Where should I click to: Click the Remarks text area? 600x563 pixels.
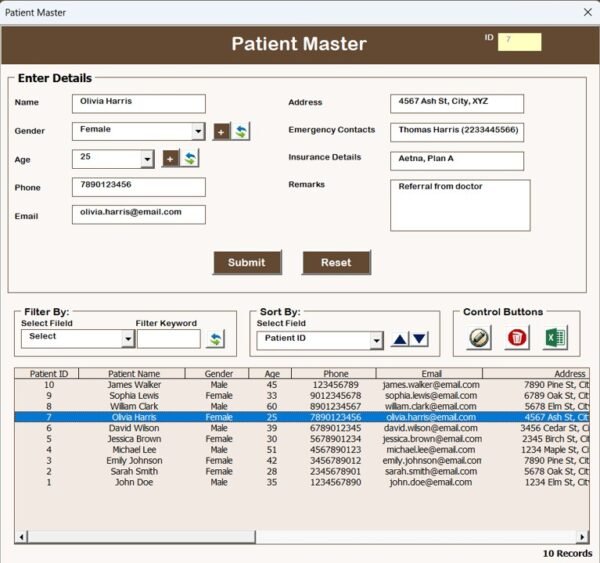(x=460, y=205)
